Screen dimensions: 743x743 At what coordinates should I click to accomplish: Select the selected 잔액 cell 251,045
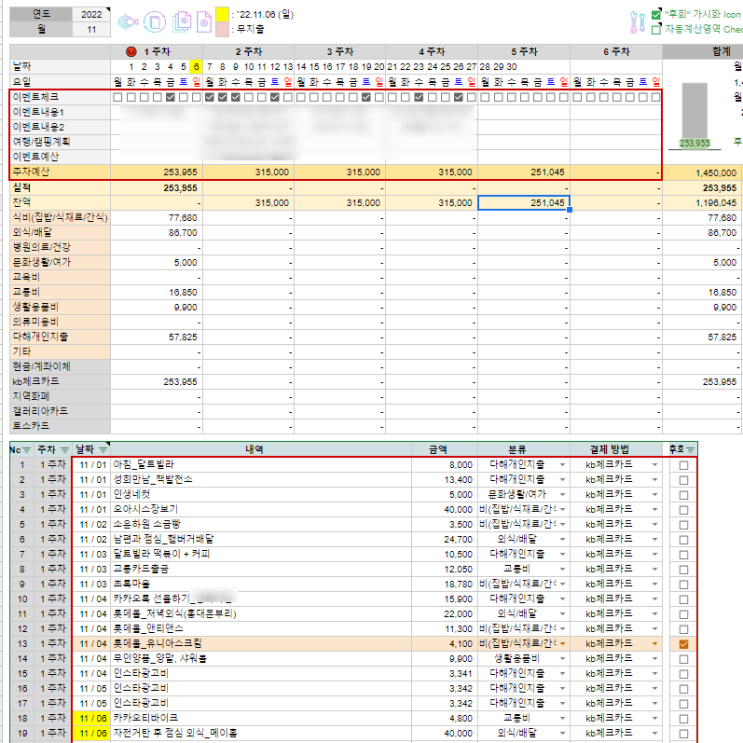(x=524, y=203)
